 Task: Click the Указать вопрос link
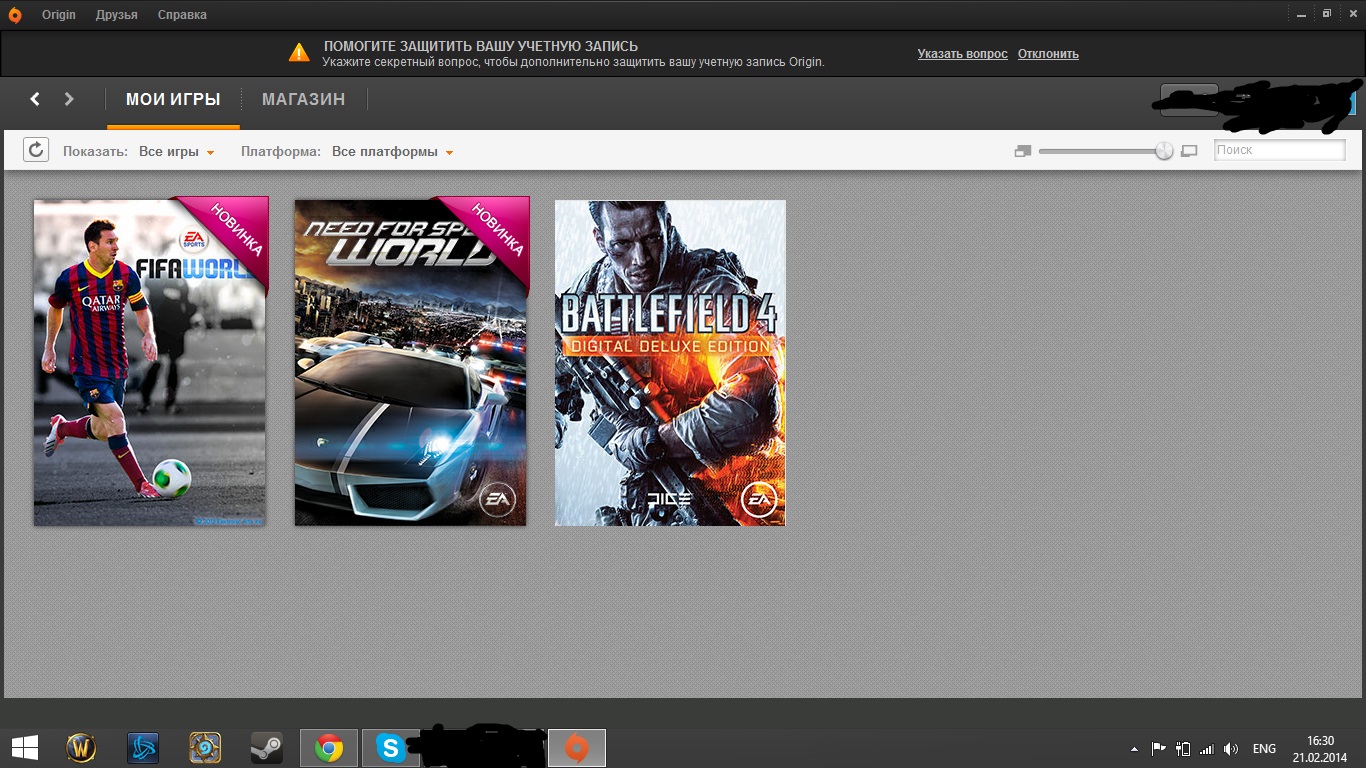tap(963, 54)
